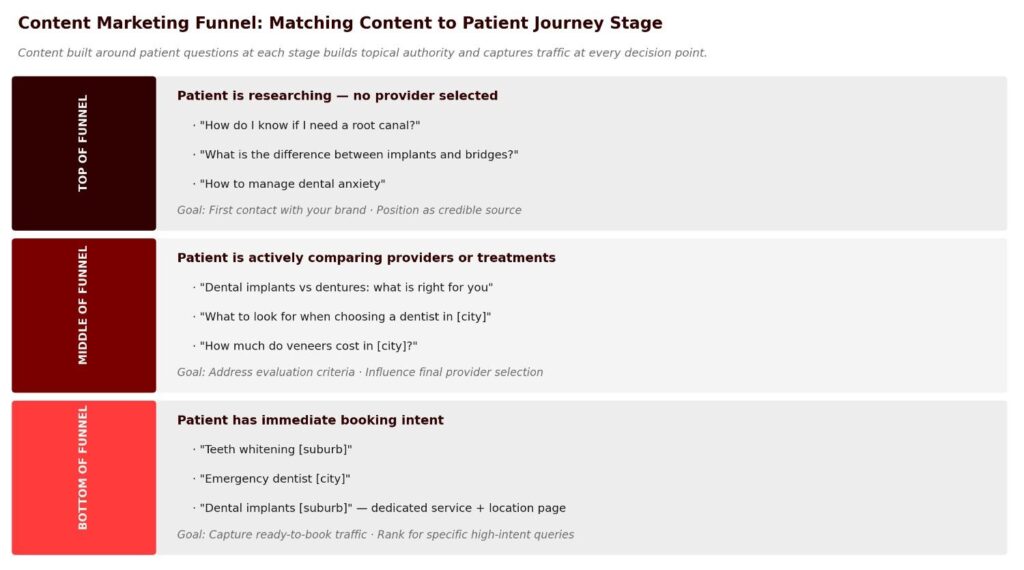Click heading "Patient is researching — no provider selected"
The width and height of the screenshot is (1024, 570).
click(337, 96)
